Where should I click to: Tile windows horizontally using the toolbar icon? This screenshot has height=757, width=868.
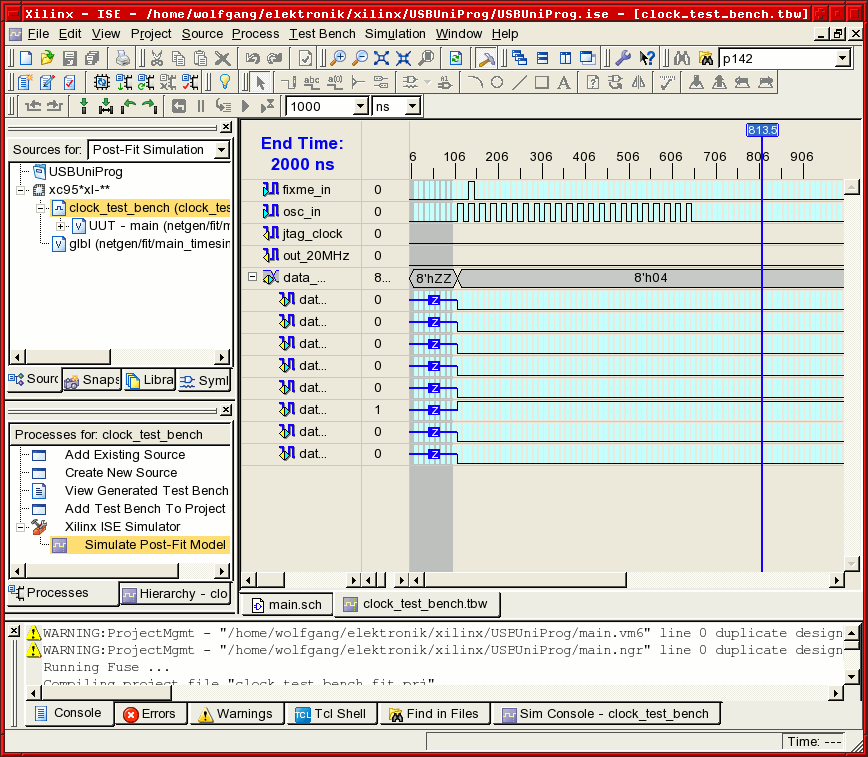[x=542, y=58]
